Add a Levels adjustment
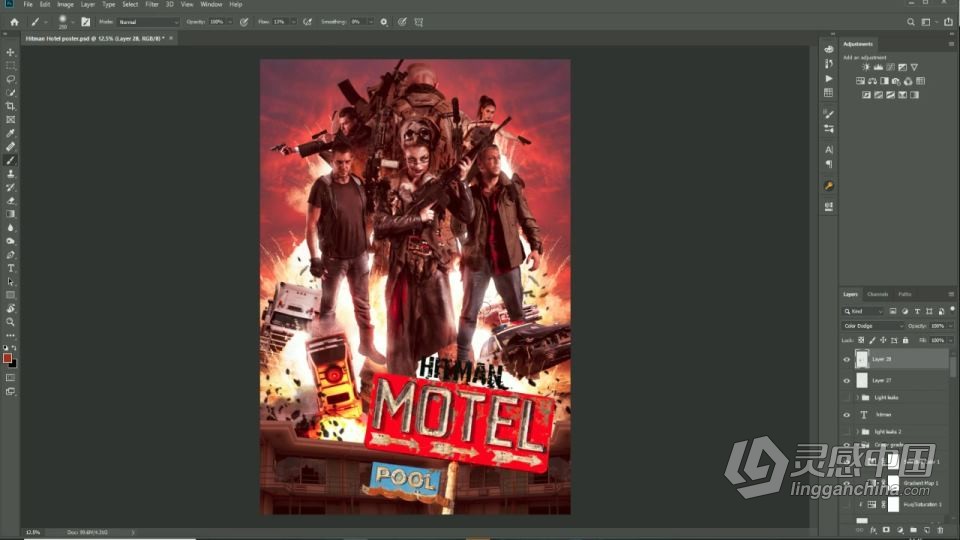This screenshot has height=540, width=960. pyautogui.click(x=878, y=67)
